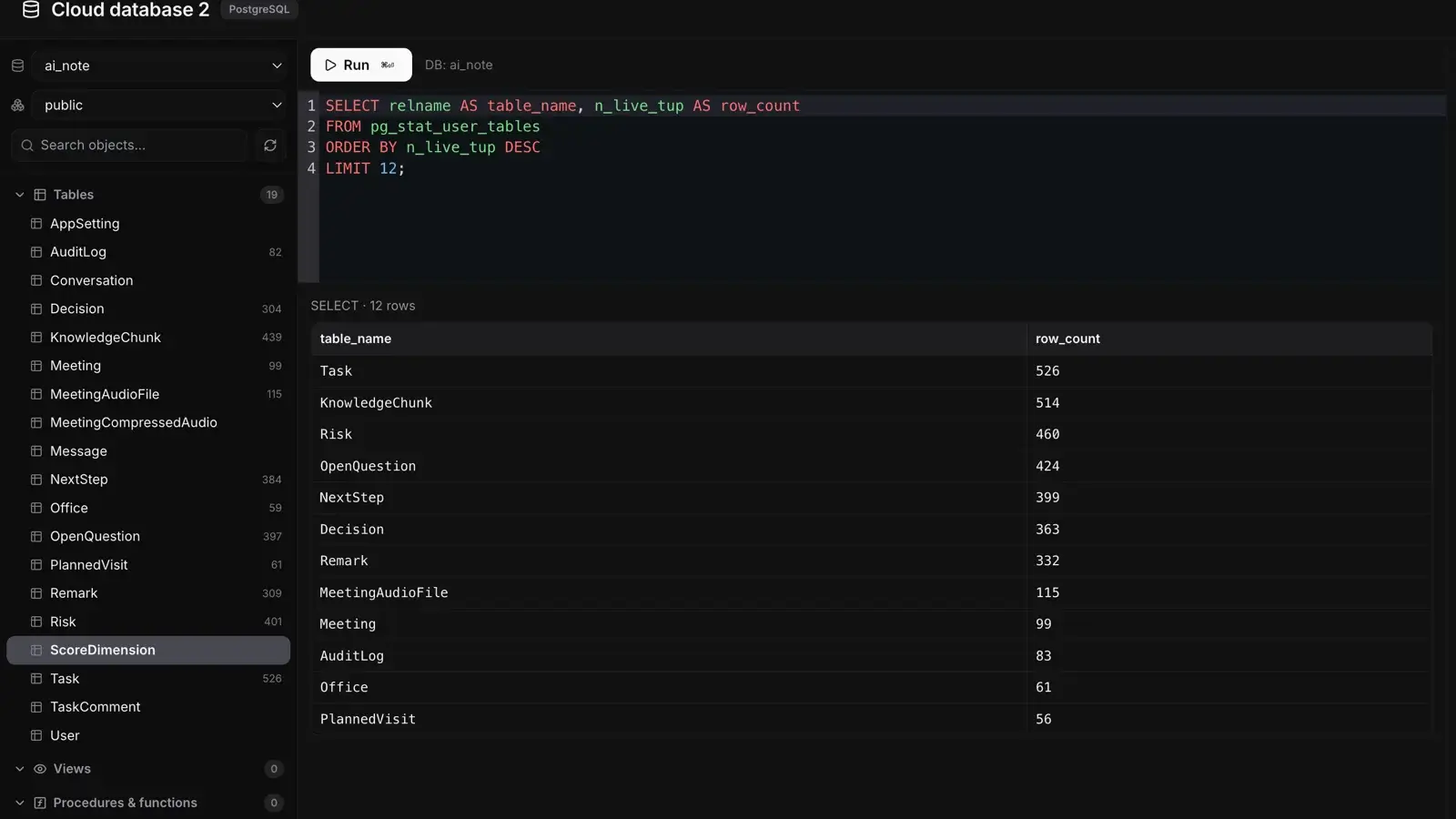Open the KnowledgeChunk table in sidebar
Screen dimensions: 1456x819
pos(148,338)
